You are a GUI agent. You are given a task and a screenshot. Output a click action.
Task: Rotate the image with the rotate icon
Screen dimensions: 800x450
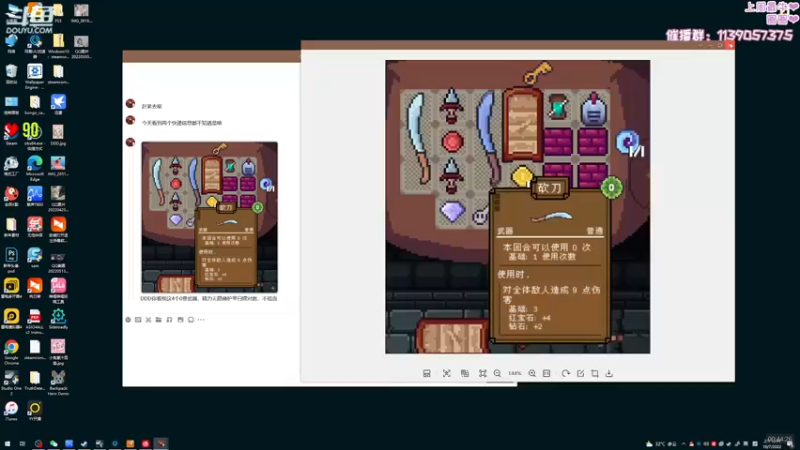pos(565,373)
